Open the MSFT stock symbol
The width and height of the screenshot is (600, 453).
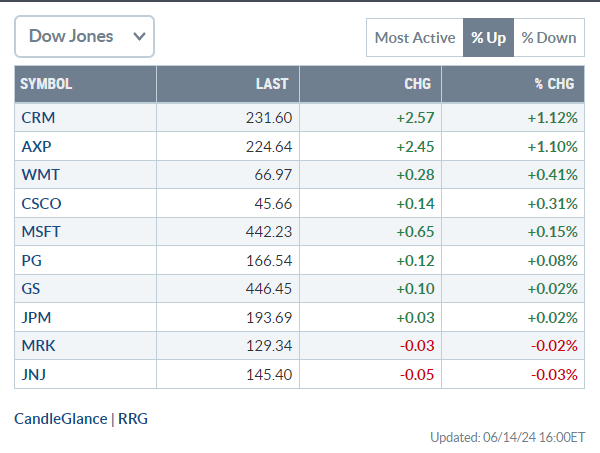41,232
